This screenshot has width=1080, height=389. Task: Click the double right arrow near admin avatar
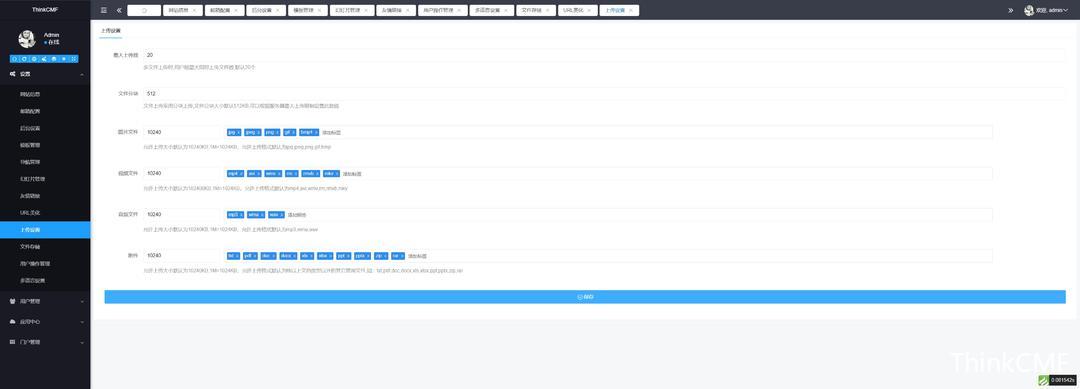point(1010,10)
